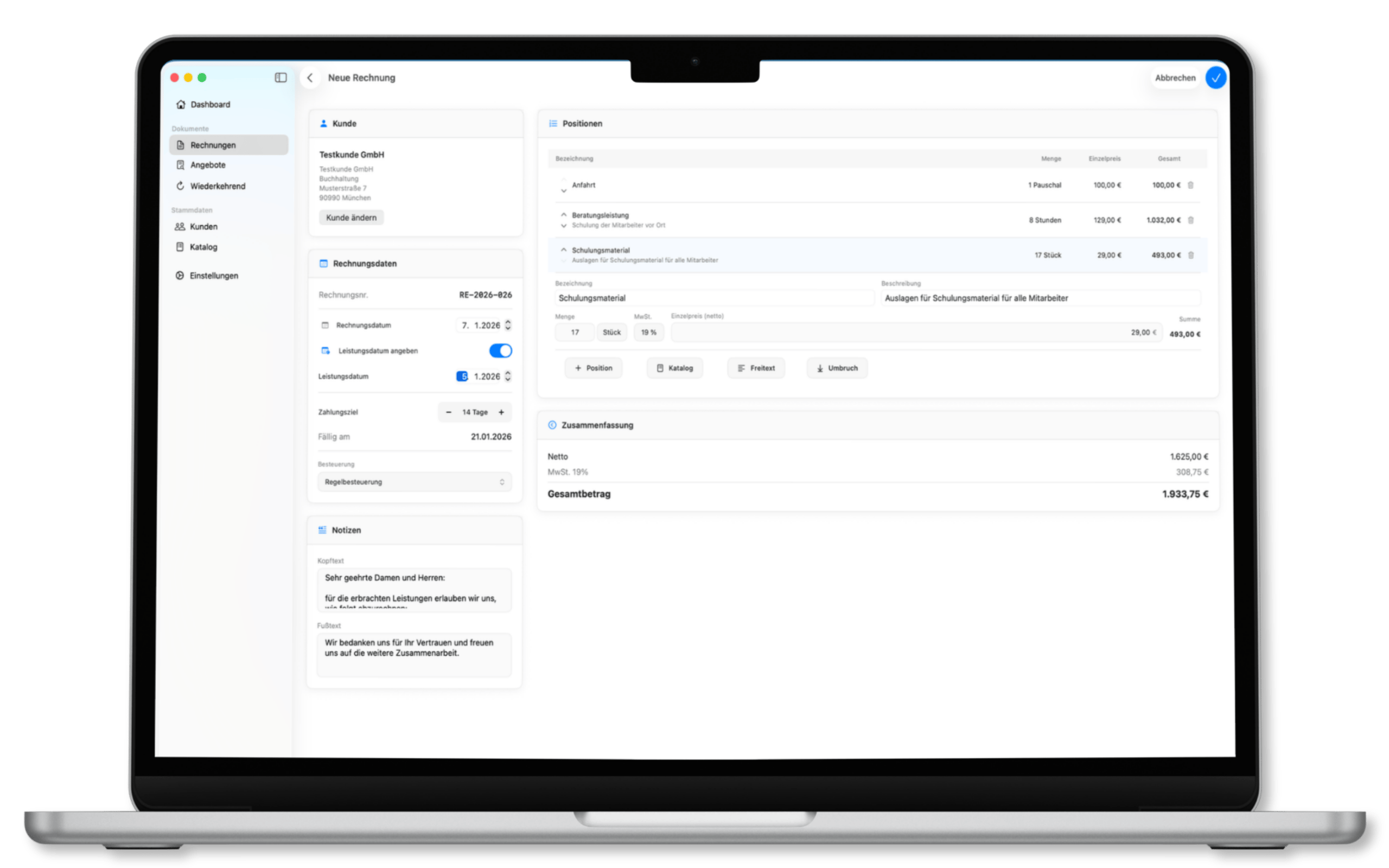The image size is (1389, 868).
Task: Increase Zahlungsziel days with plus button
Action: [501, 412]
